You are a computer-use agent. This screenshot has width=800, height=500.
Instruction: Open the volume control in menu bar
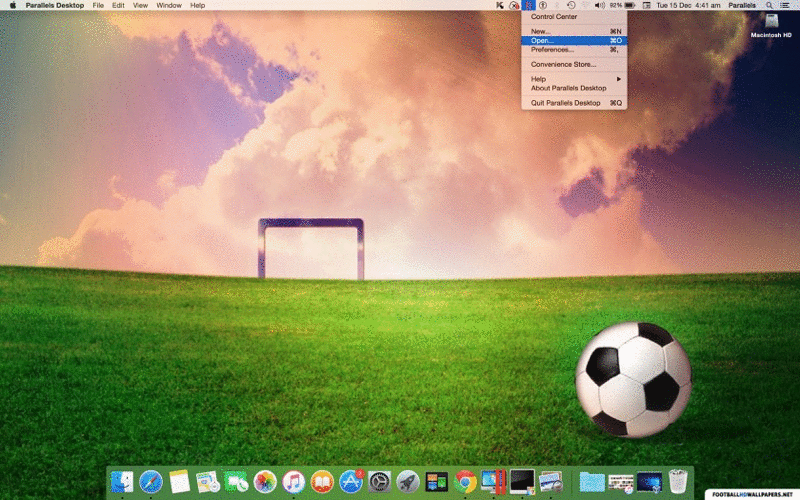[x=600, y=5]
